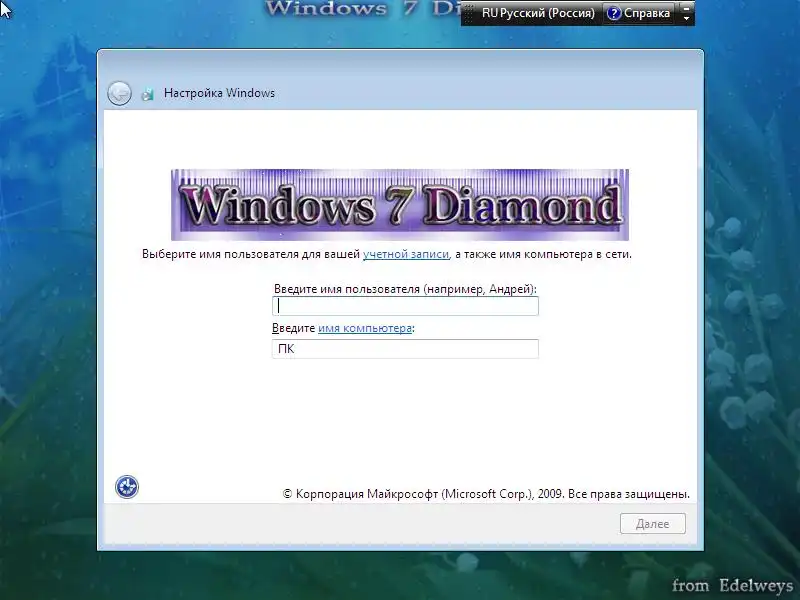Click the language bar grip handle

470,13
